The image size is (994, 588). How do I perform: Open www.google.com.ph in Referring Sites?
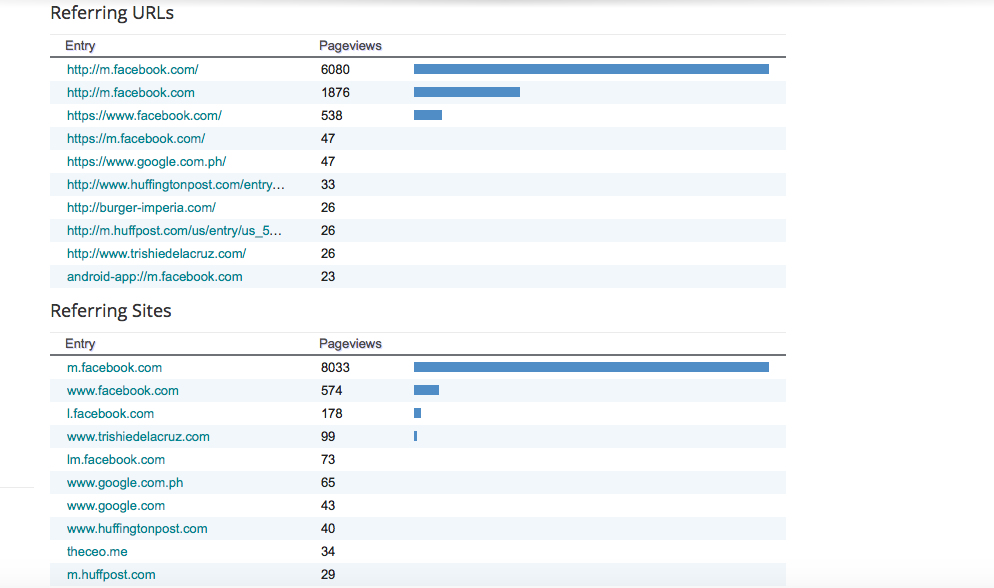[125, 483]
